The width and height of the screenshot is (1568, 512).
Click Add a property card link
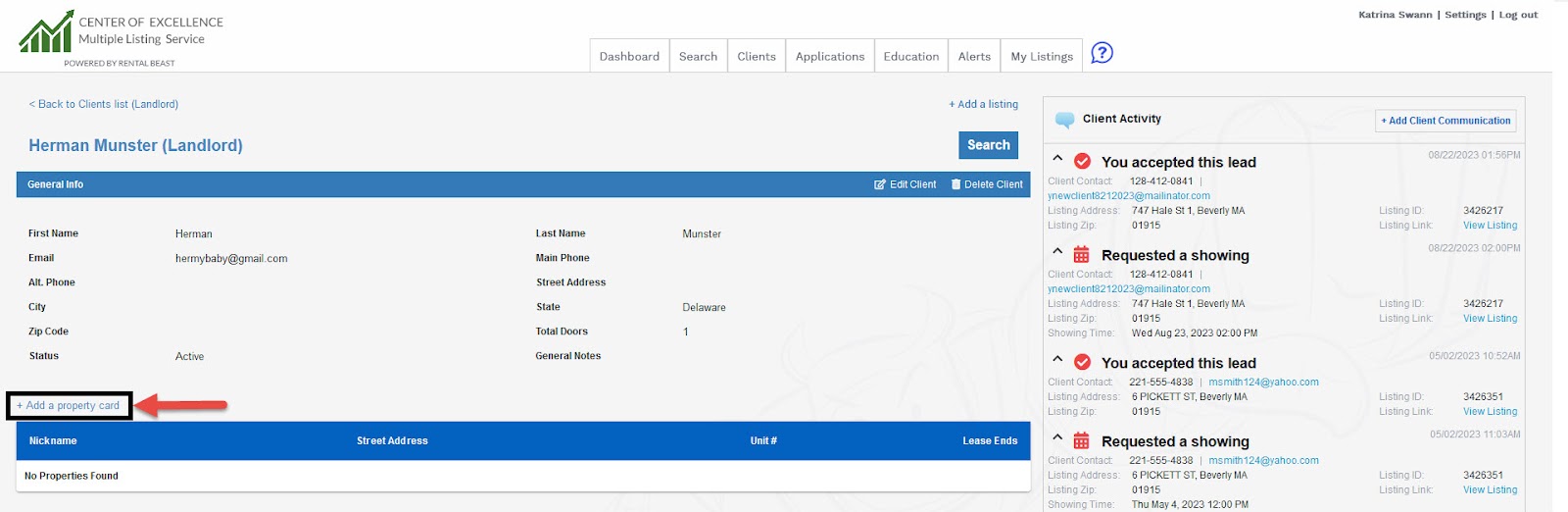(68, 405)
